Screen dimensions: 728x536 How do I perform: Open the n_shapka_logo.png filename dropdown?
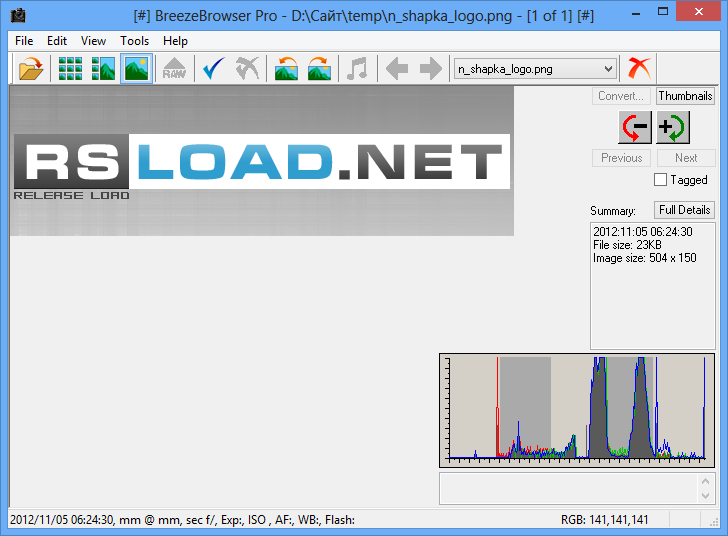click(x=535, y=69)
